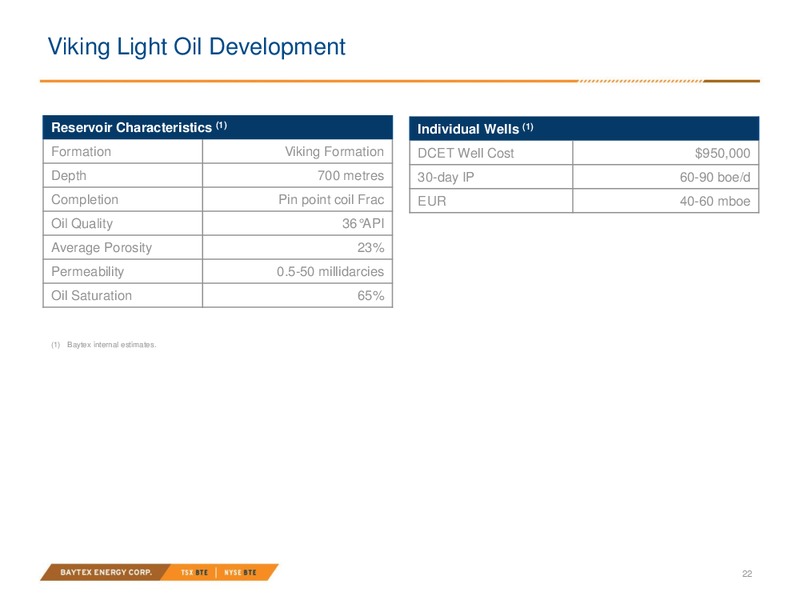800x600 pixels.
Task: Click the 'Permeability' row label
Action: pyautogui.click(x=88, y=271)
